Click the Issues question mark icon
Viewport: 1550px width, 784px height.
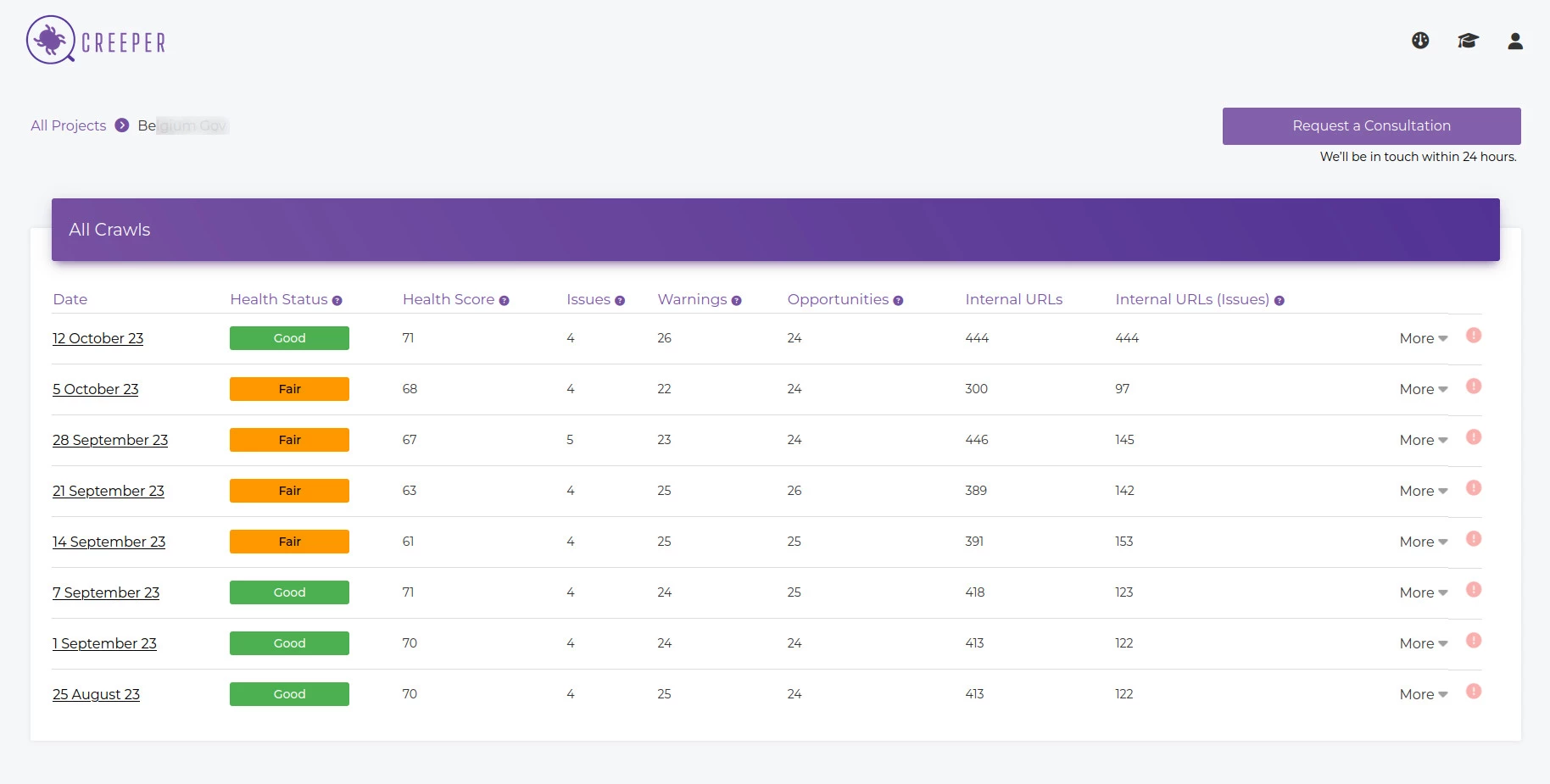click(619, 300)
